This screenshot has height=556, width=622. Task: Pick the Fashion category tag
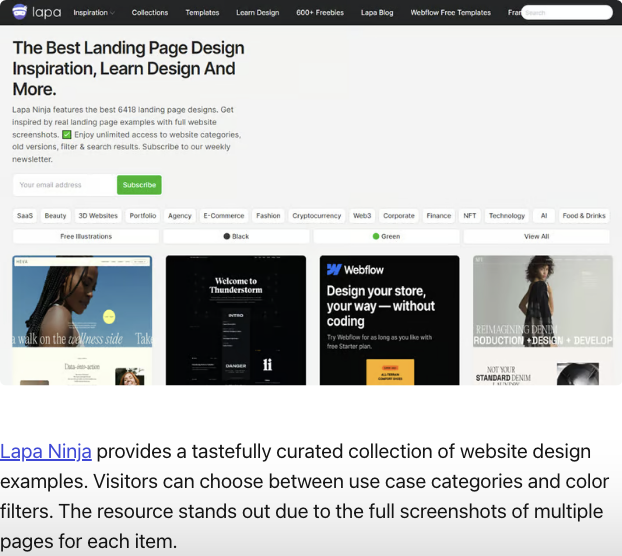click(x=268, y=216)
